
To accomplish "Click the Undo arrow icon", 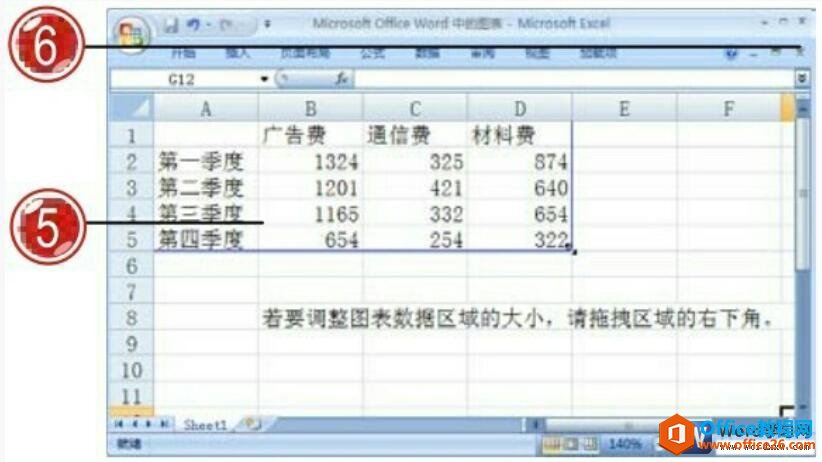I will point(193,25).
